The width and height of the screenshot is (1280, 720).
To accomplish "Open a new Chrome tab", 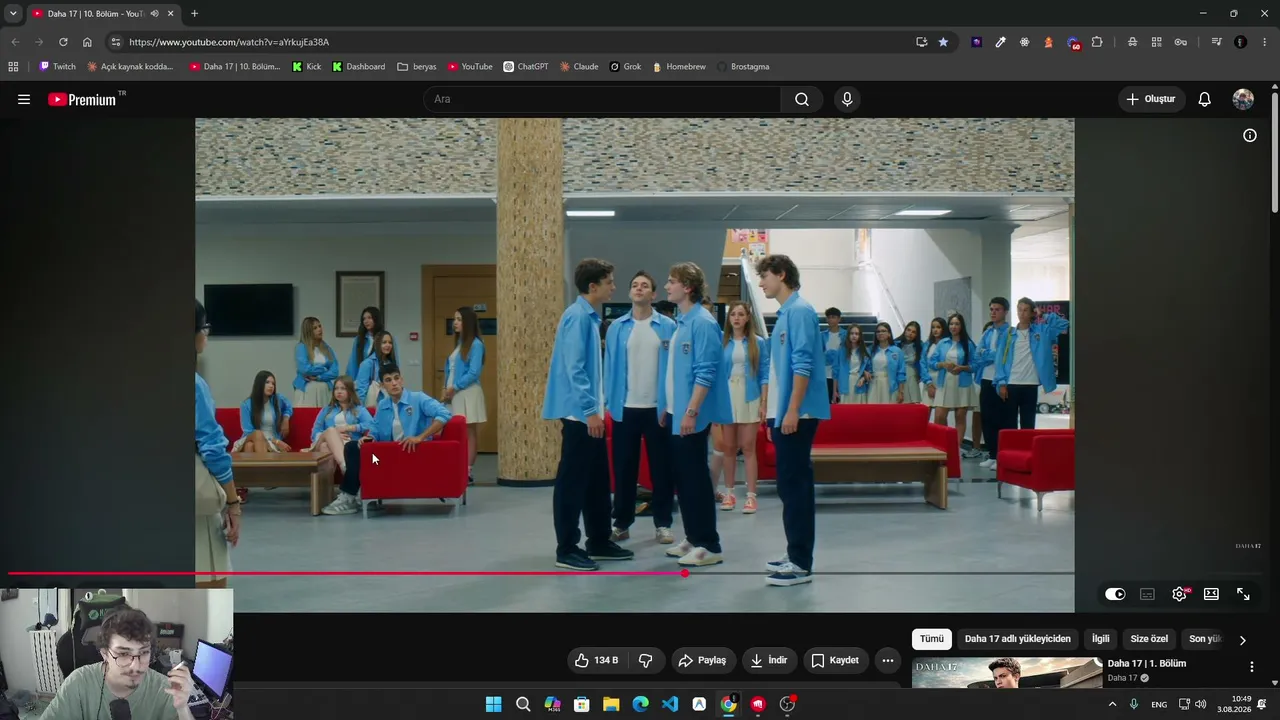I will 194,14.
